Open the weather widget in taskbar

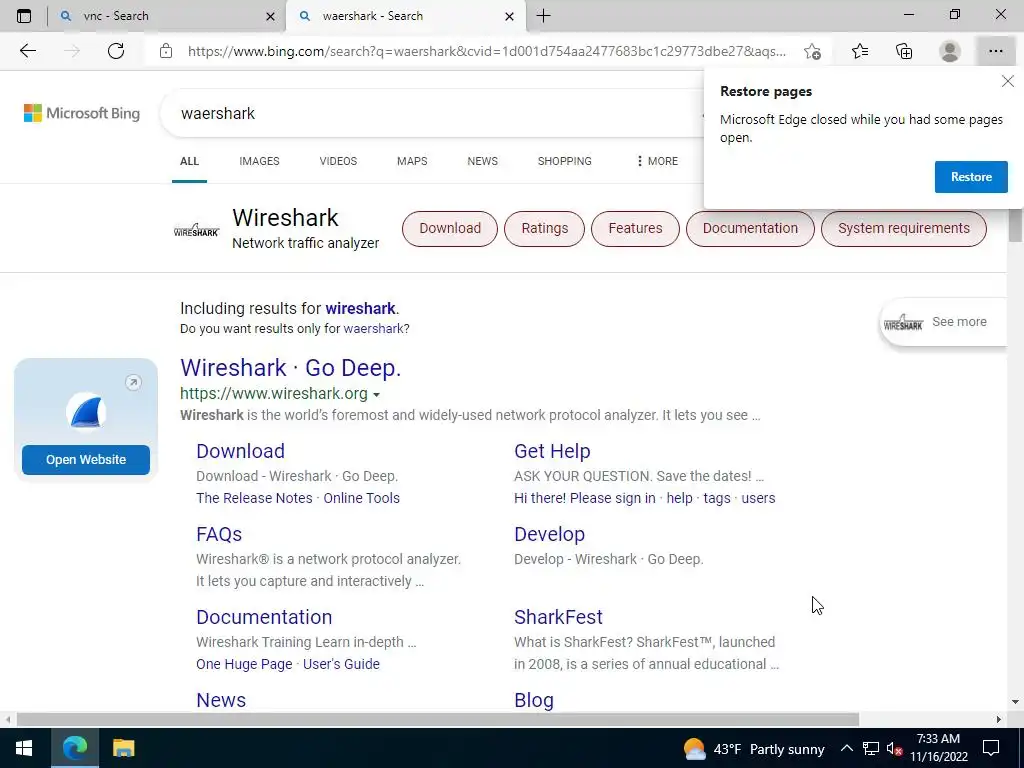(x=754, y=749)
